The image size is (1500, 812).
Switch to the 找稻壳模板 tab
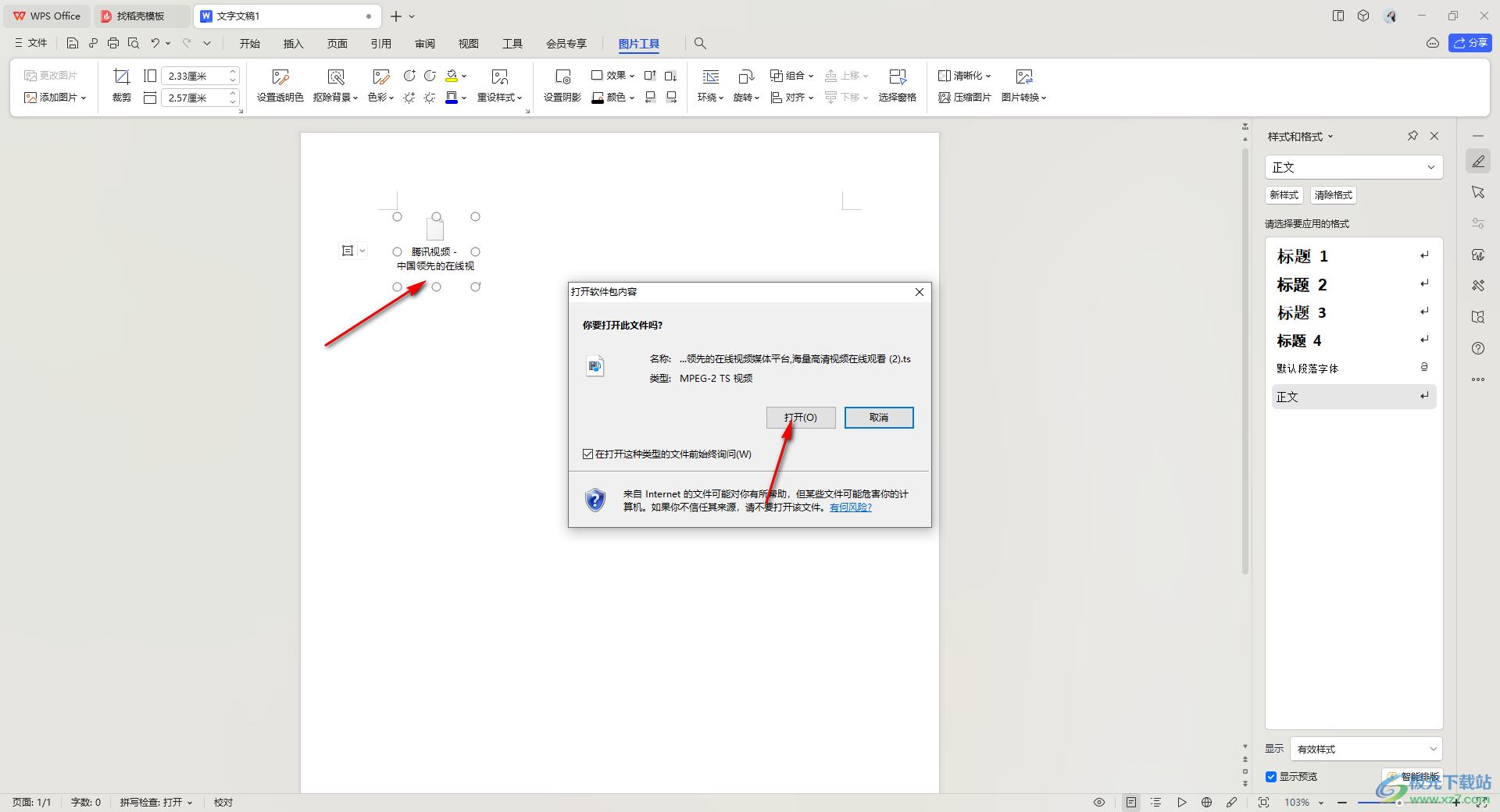(x=141, y=16)
